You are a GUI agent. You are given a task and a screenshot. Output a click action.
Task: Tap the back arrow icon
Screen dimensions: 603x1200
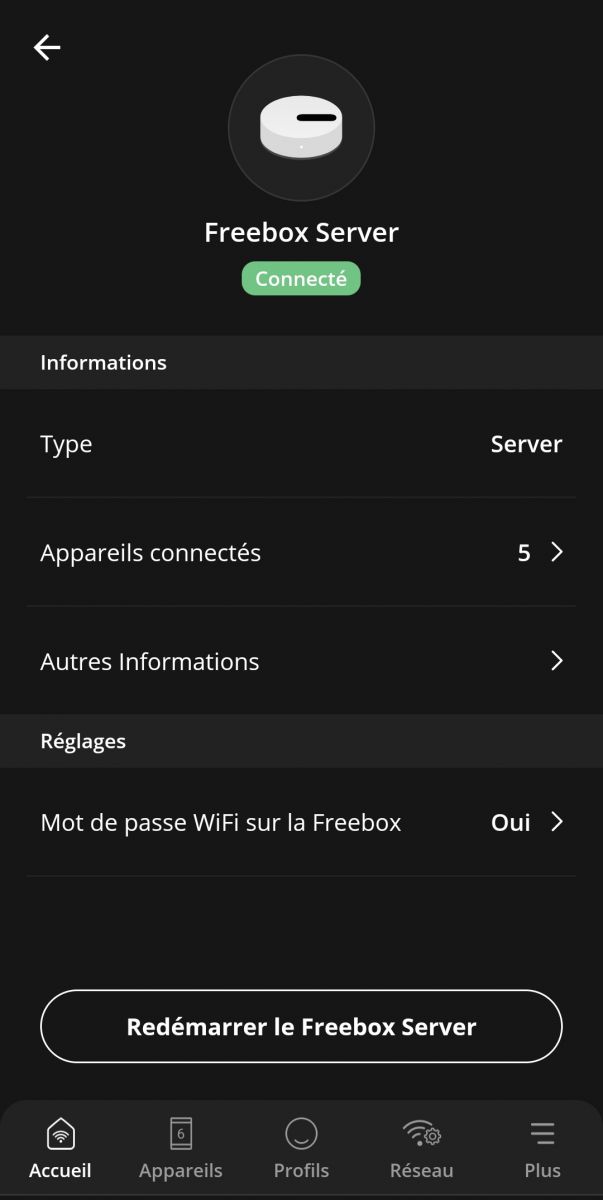click(47, 47)
